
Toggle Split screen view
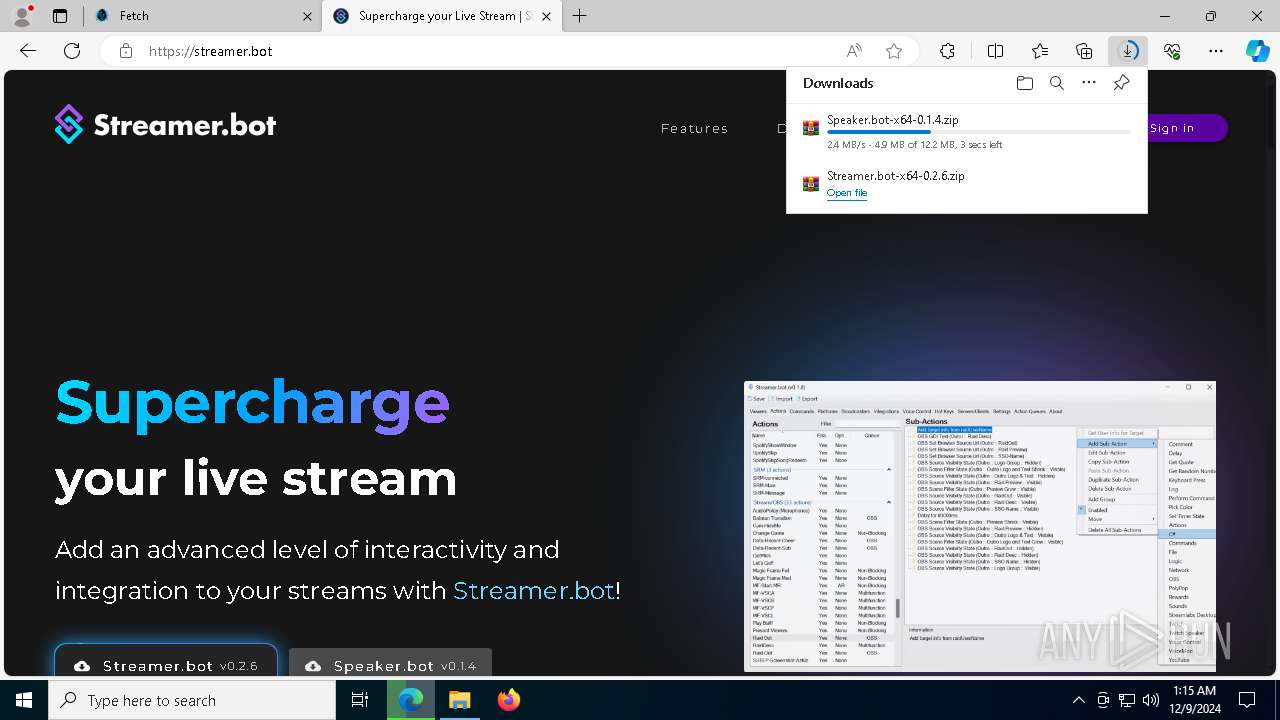[x=996, y=51]
